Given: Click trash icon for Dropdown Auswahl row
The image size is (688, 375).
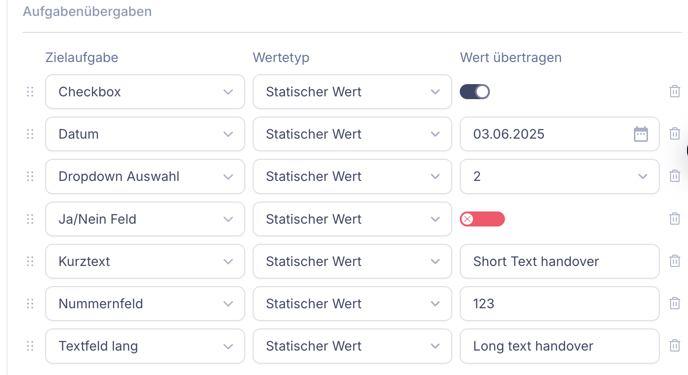Looking at the screenshot, I should pos(674,176).
